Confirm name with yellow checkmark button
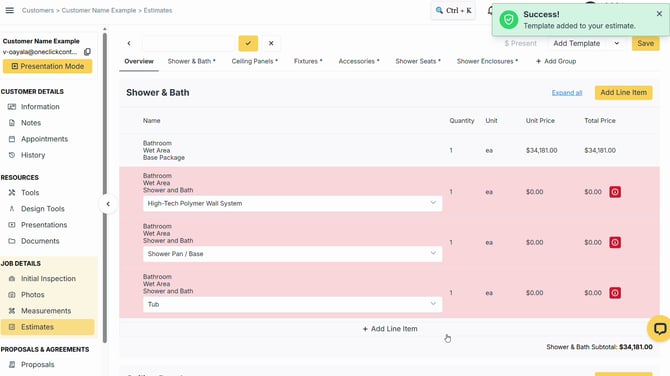This screenshot has width=670, height=376. point(248,43)
